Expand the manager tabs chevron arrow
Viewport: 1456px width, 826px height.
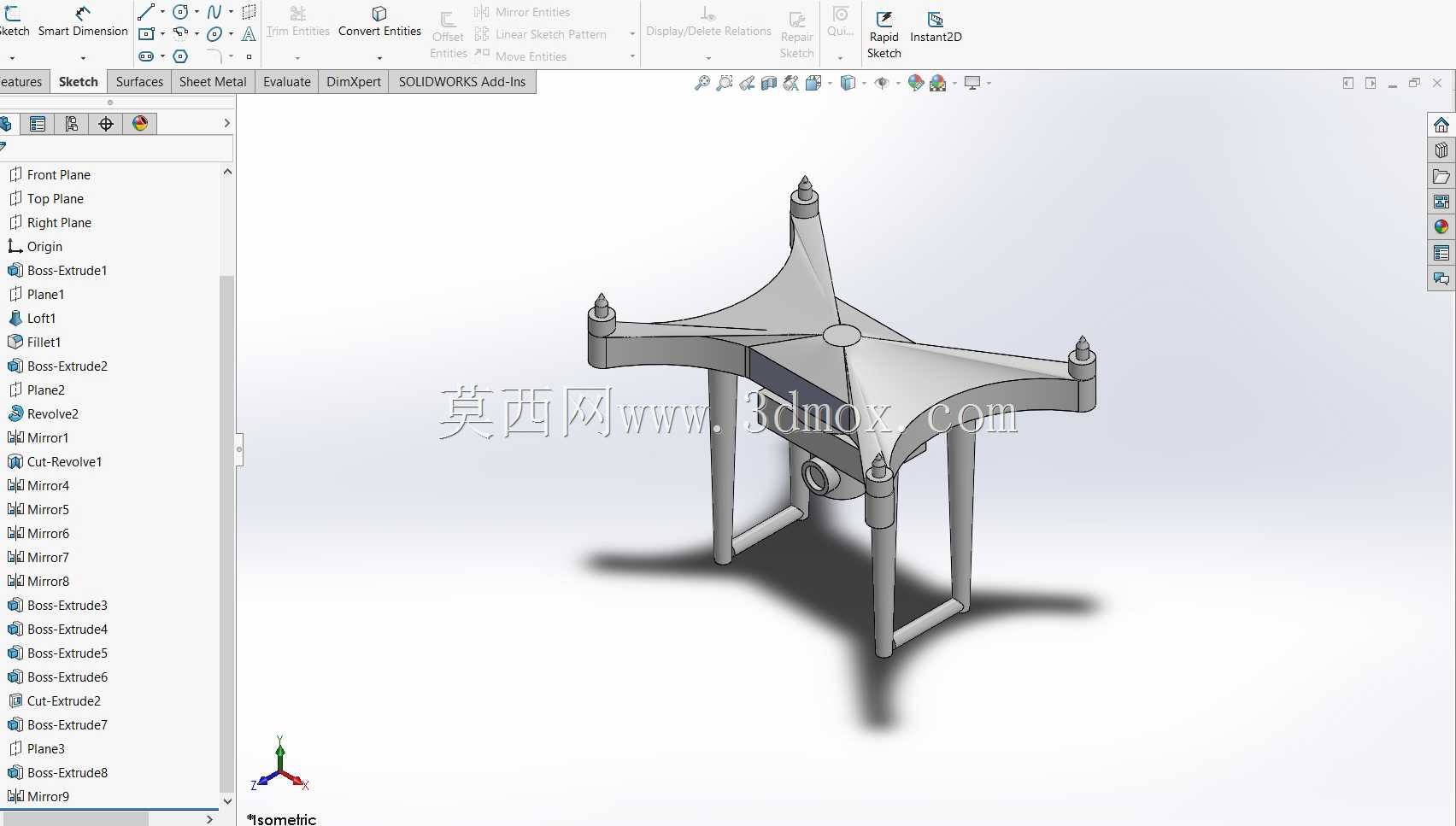[x=226, y=124]
